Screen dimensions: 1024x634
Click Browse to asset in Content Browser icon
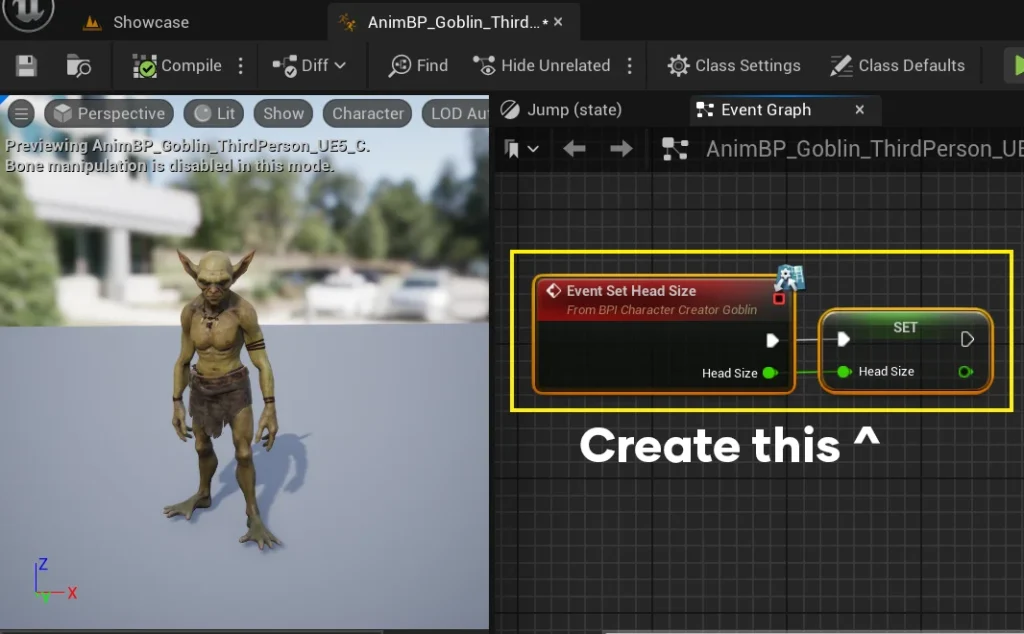click(79, 66)
